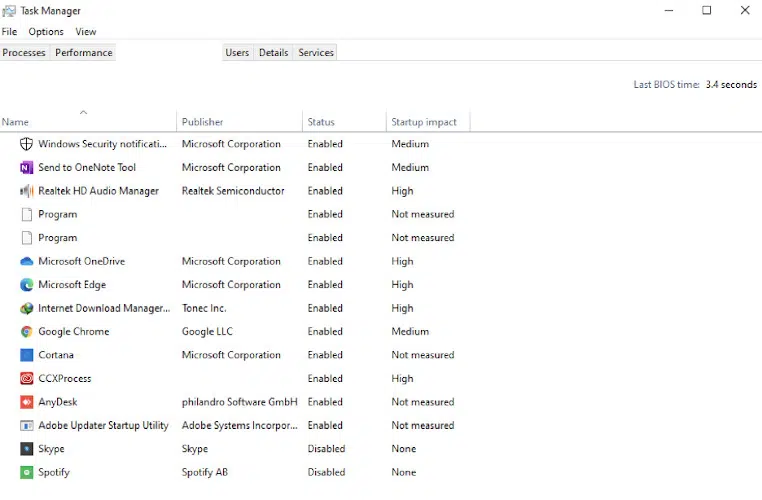Click the Skype startup entry icon

[27, 449]
